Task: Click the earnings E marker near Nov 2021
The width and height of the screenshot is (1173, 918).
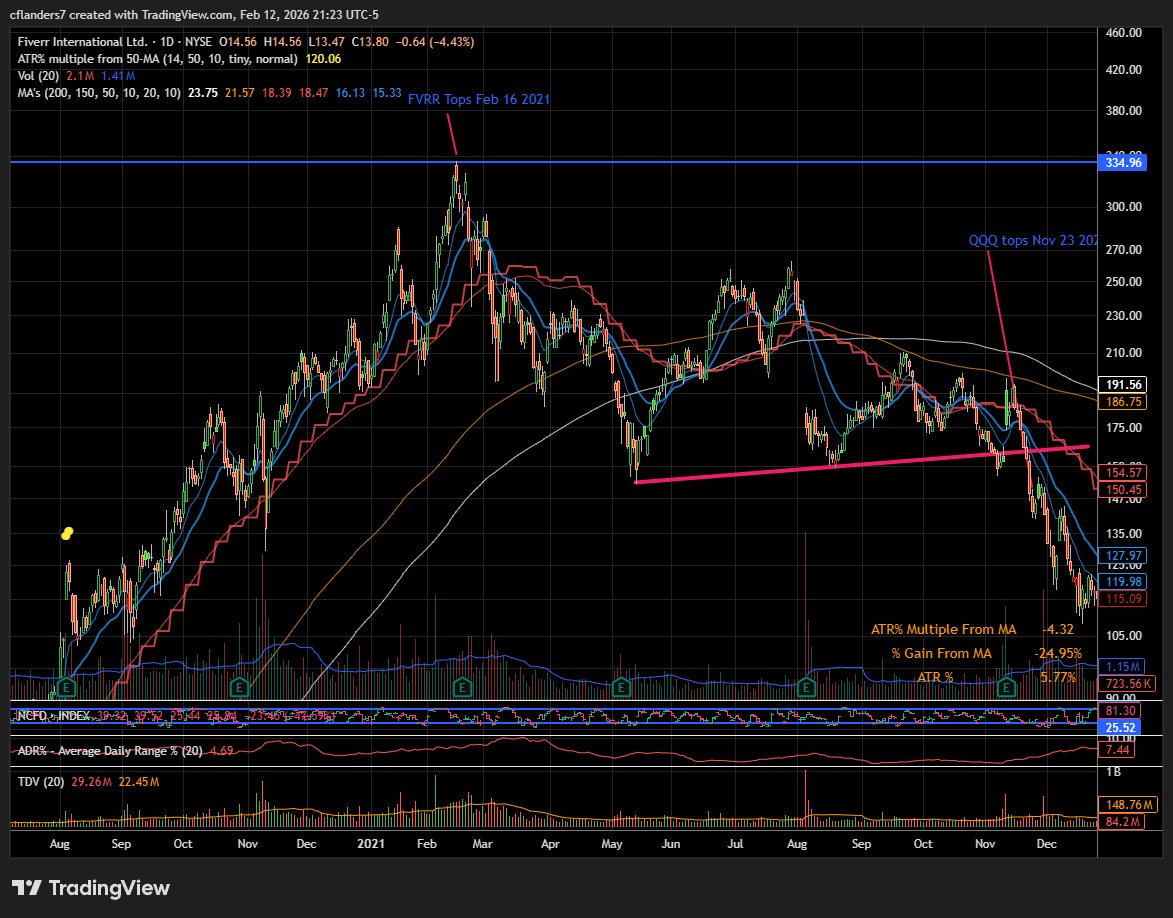Action: [x=1006, y=686]
